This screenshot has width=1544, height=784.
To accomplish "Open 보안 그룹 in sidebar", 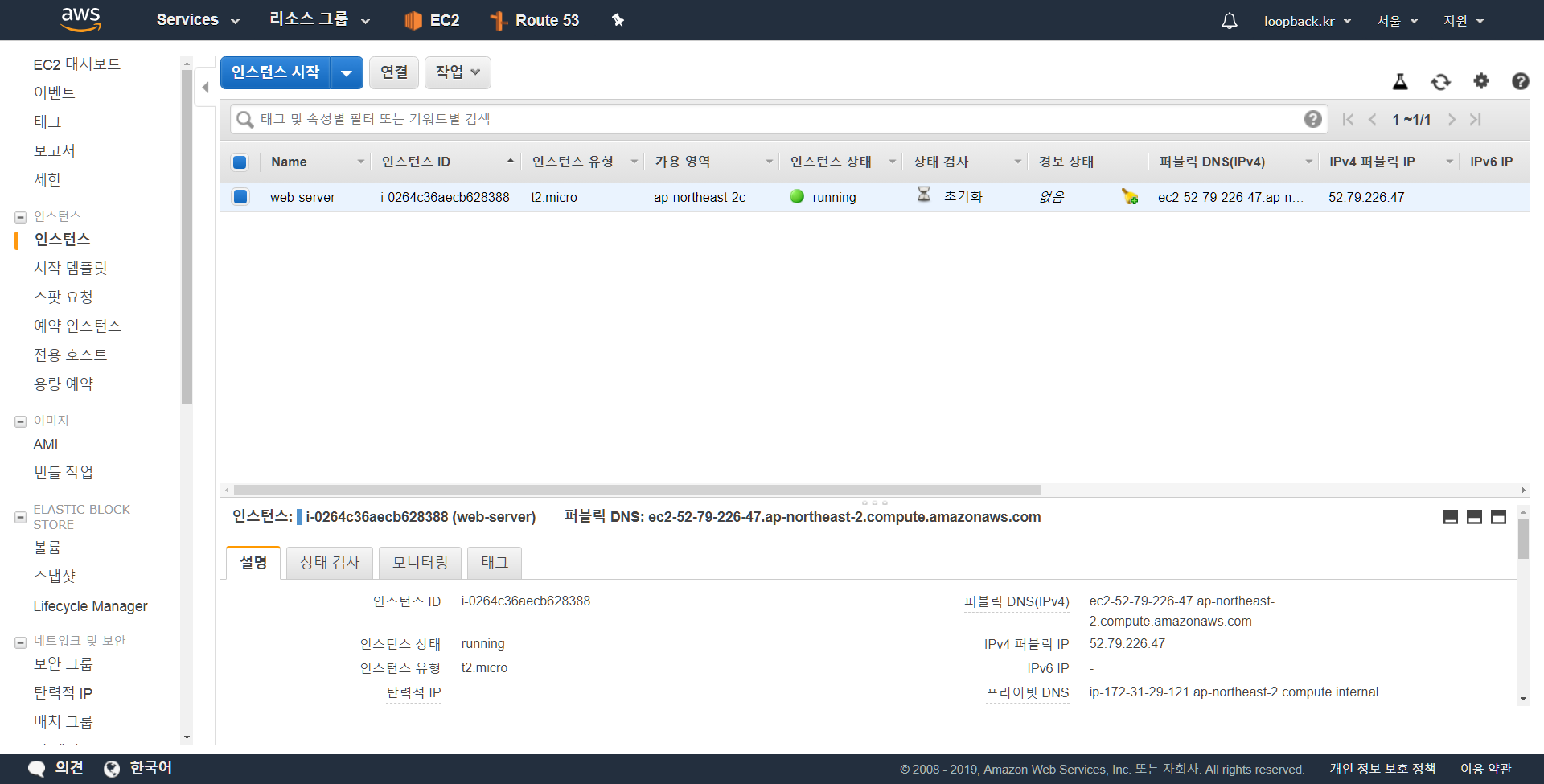I will point(64,664).
